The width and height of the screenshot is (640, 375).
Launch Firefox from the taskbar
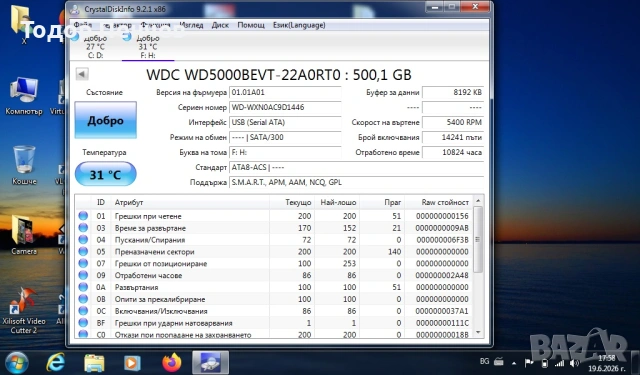click(x=172, y=362)
